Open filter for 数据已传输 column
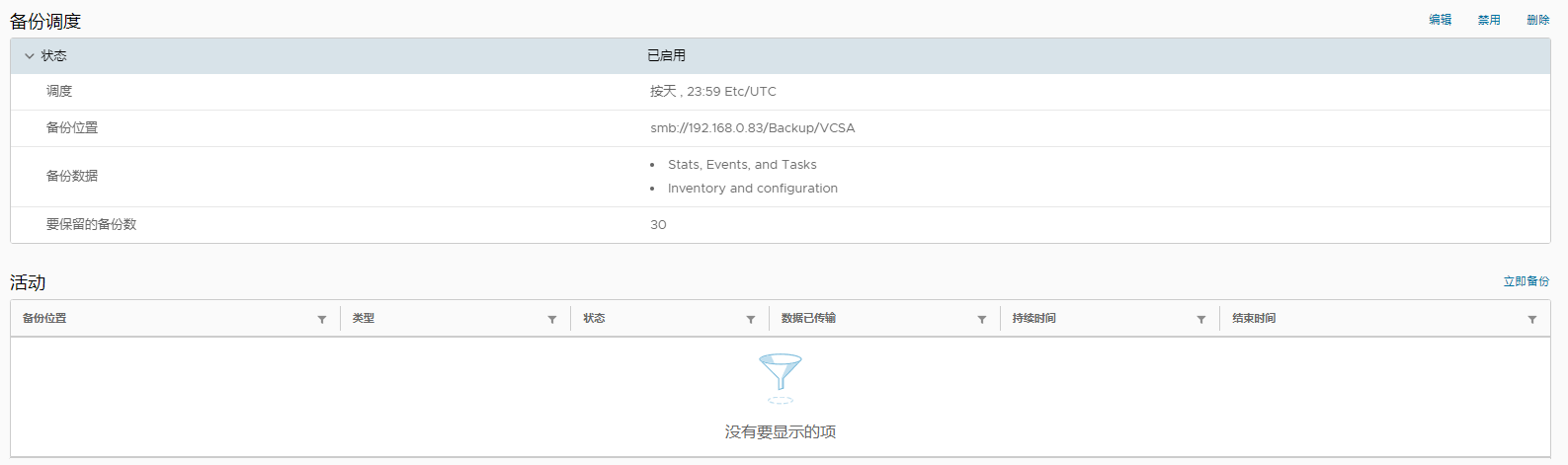 [982, 320]
